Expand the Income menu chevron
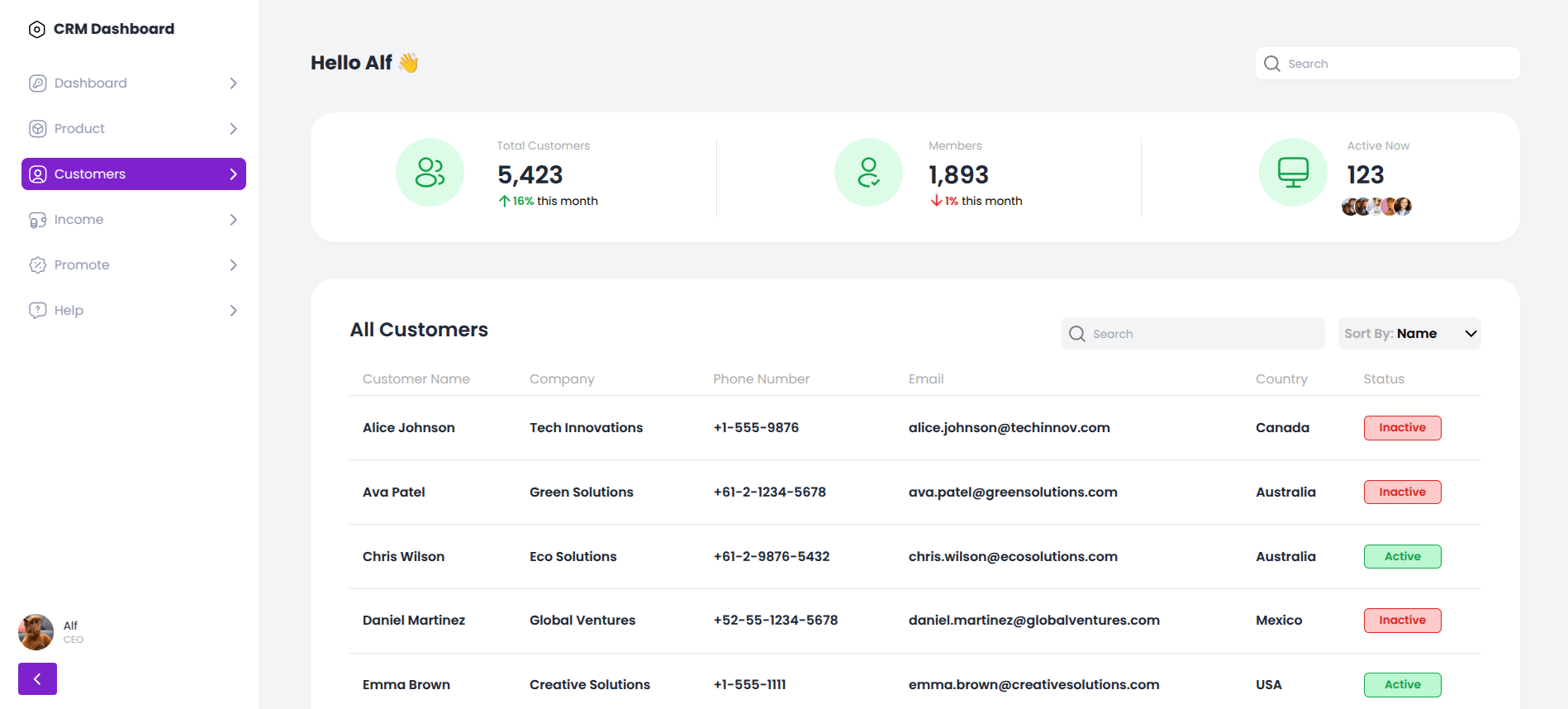The width and height of the screenshot is (1568, 709). (x=233, y=220)
